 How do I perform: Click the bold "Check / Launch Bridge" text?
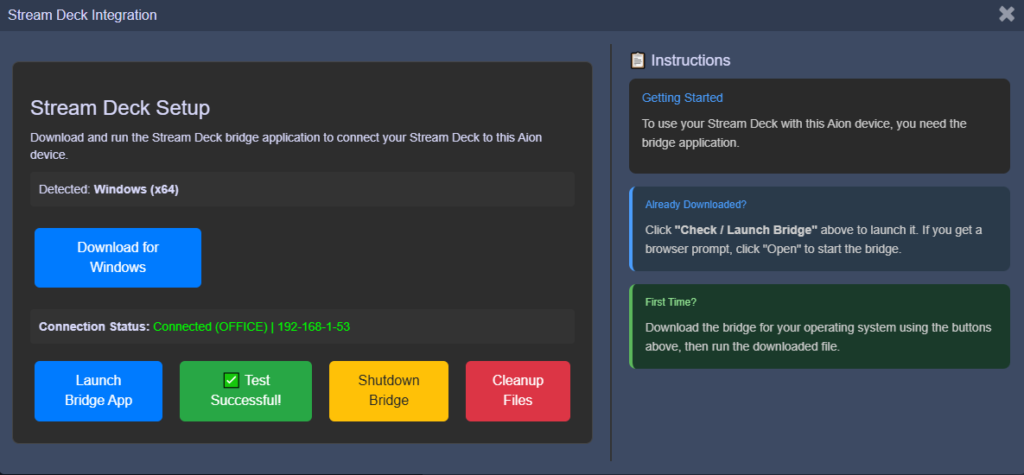pyautogui.click(x=746, y=229)
